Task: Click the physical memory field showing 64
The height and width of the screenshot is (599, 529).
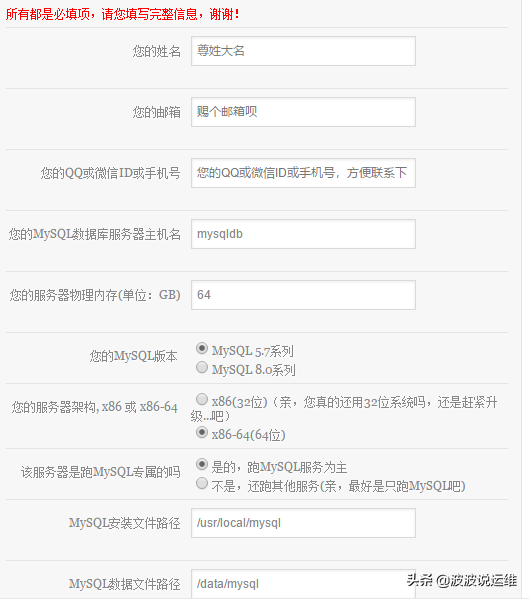Action: coord(303,295)
